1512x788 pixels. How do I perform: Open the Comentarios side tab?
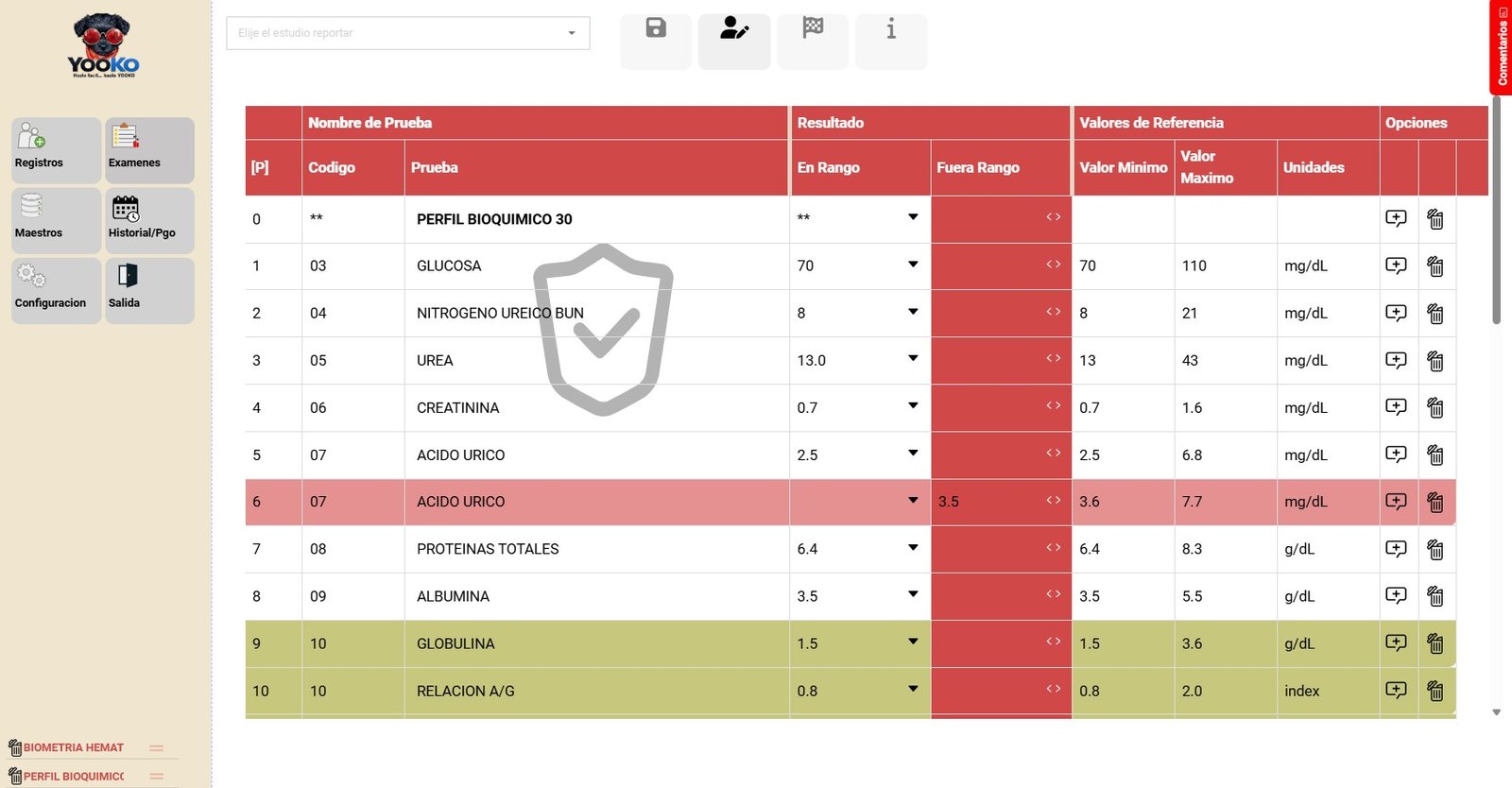click(x=1501, y=47)
